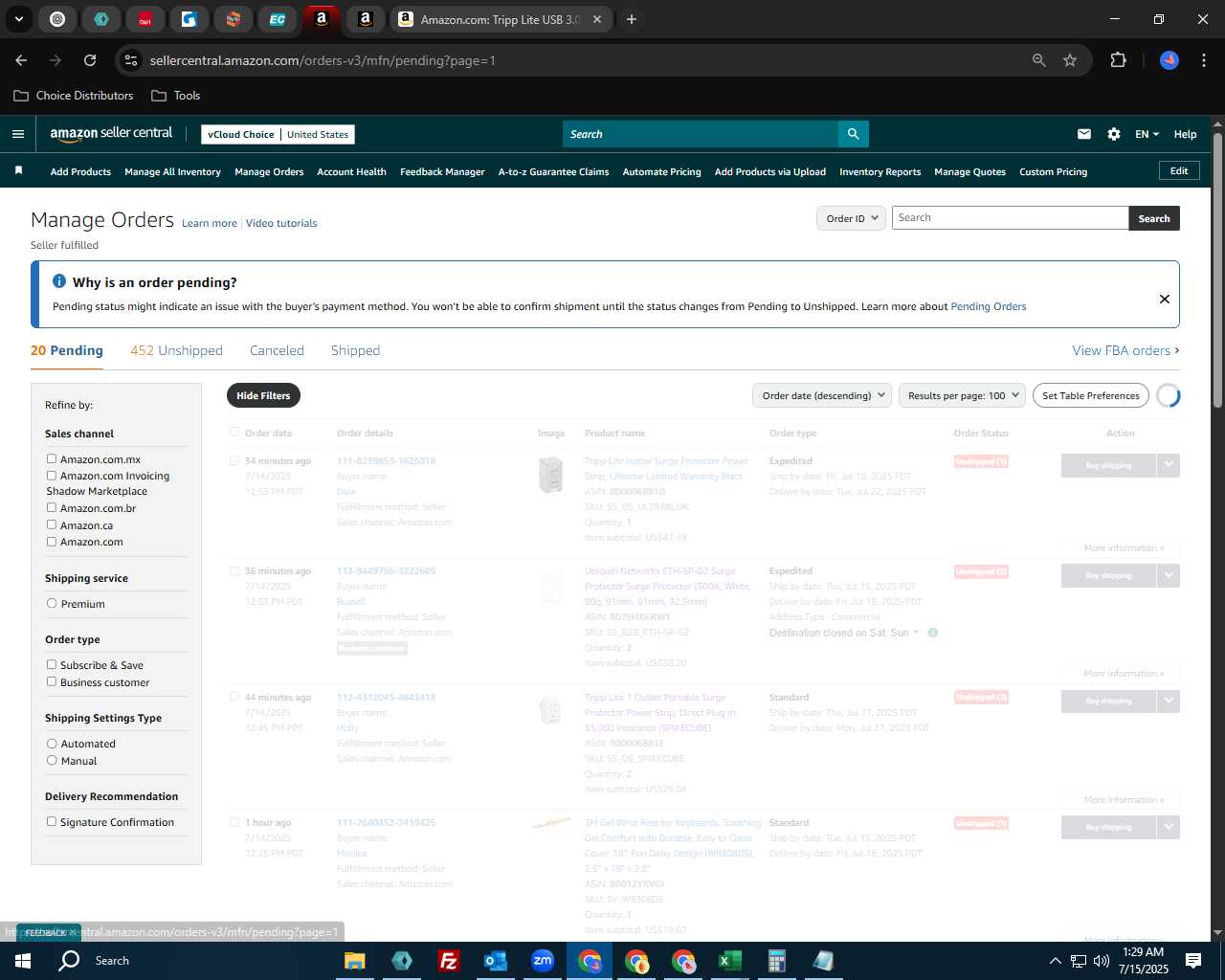Open the settings gear icon
1225x980 pixels.
[1114, 134]
